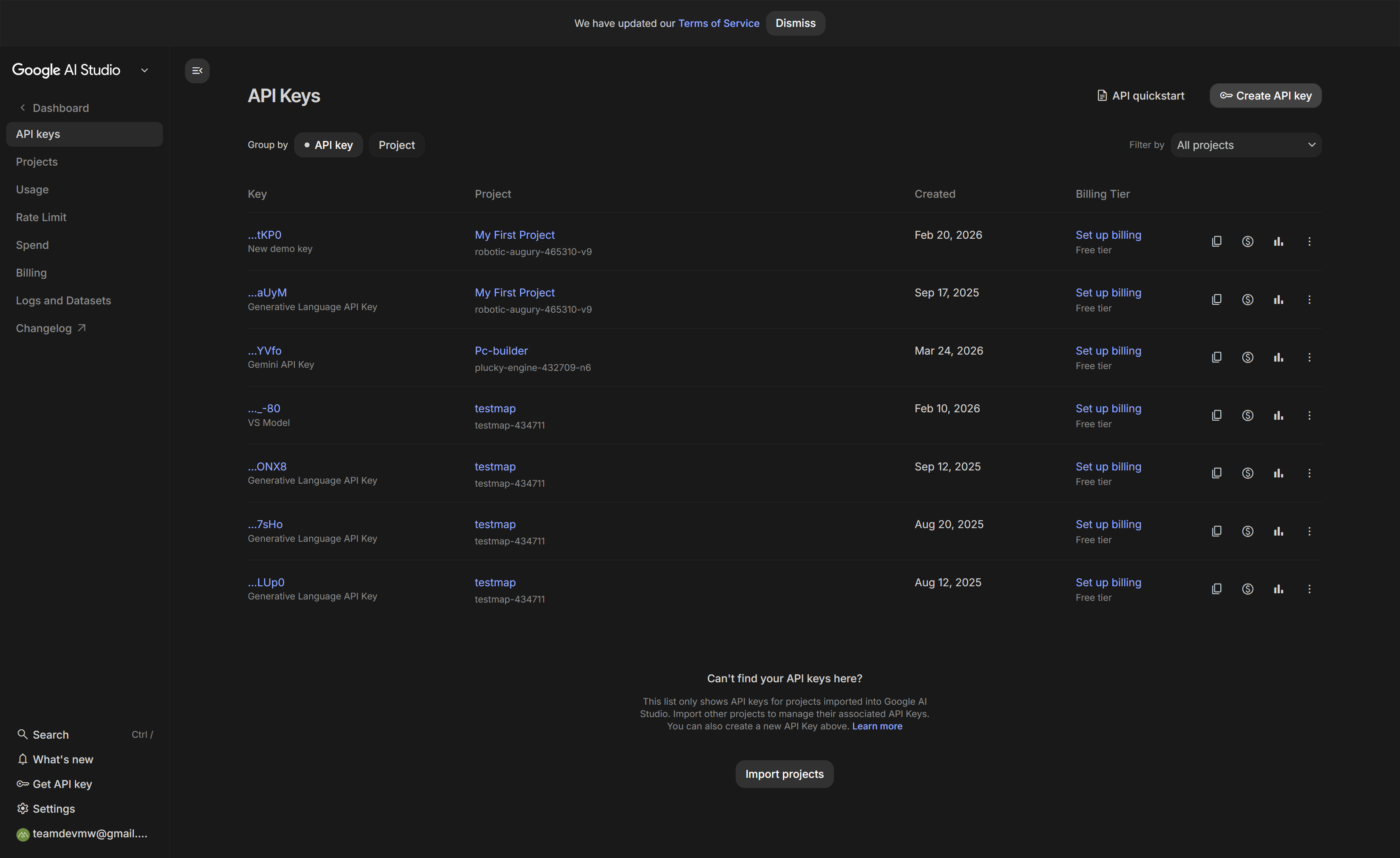Click the Import projects button
This screenshot has width=1400, height=858.
pyautogui.click(x=784, y=774)
